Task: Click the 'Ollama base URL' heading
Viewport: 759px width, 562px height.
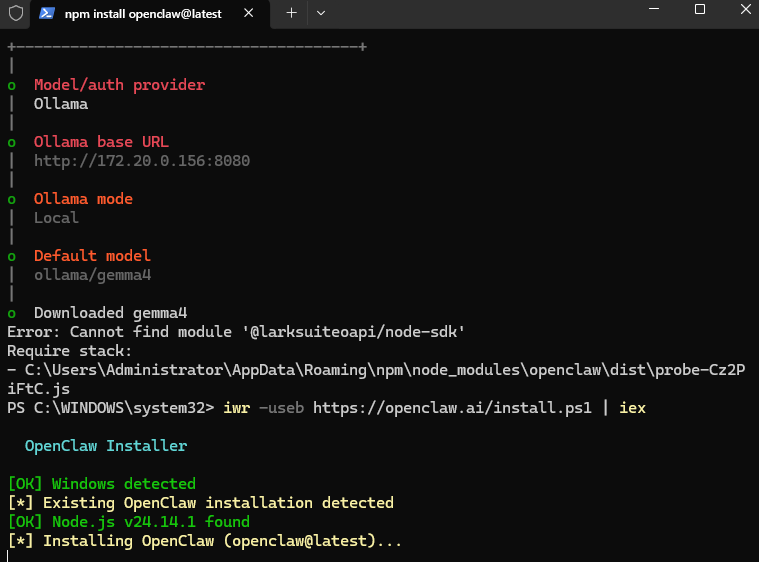Action: pyautogui.click(x=101, y=142)
